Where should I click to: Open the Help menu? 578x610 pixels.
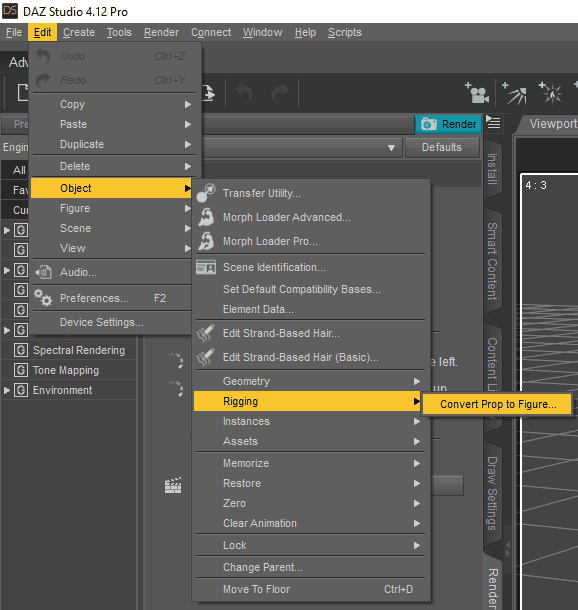coord(305,32)
